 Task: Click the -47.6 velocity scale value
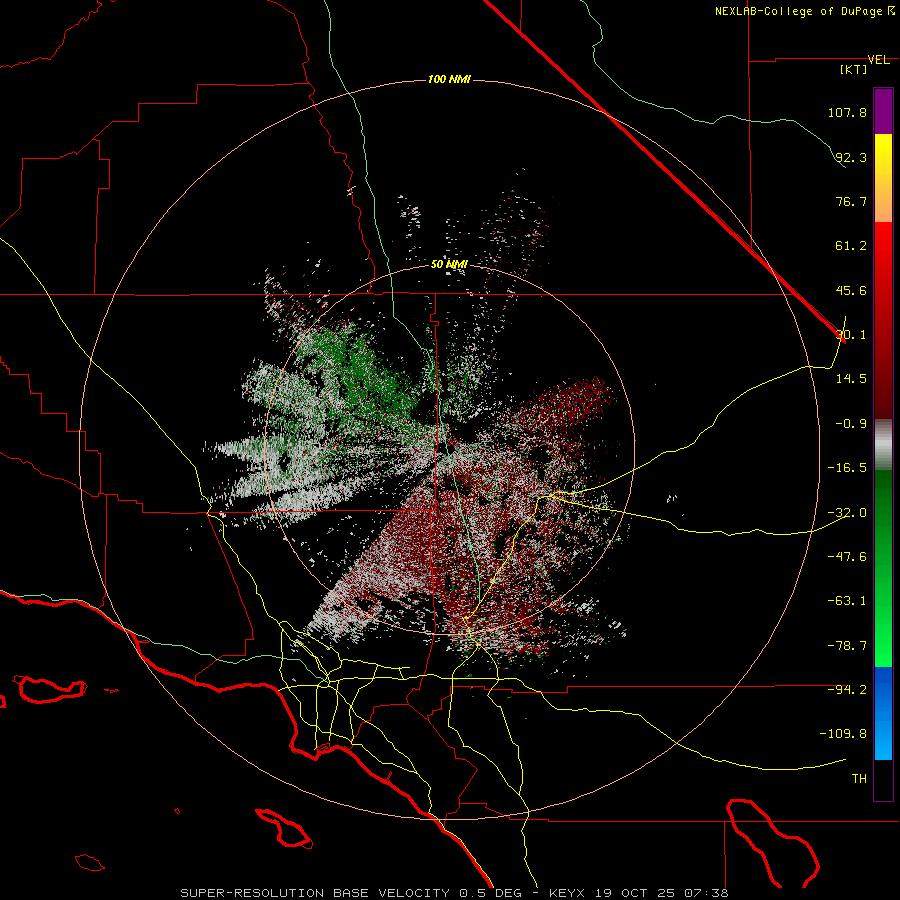point(847,557)
